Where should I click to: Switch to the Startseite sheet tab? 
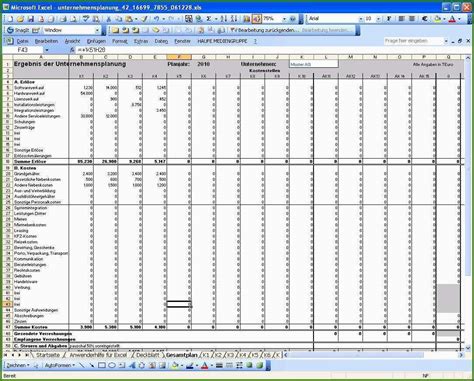[x=48, y=355]
